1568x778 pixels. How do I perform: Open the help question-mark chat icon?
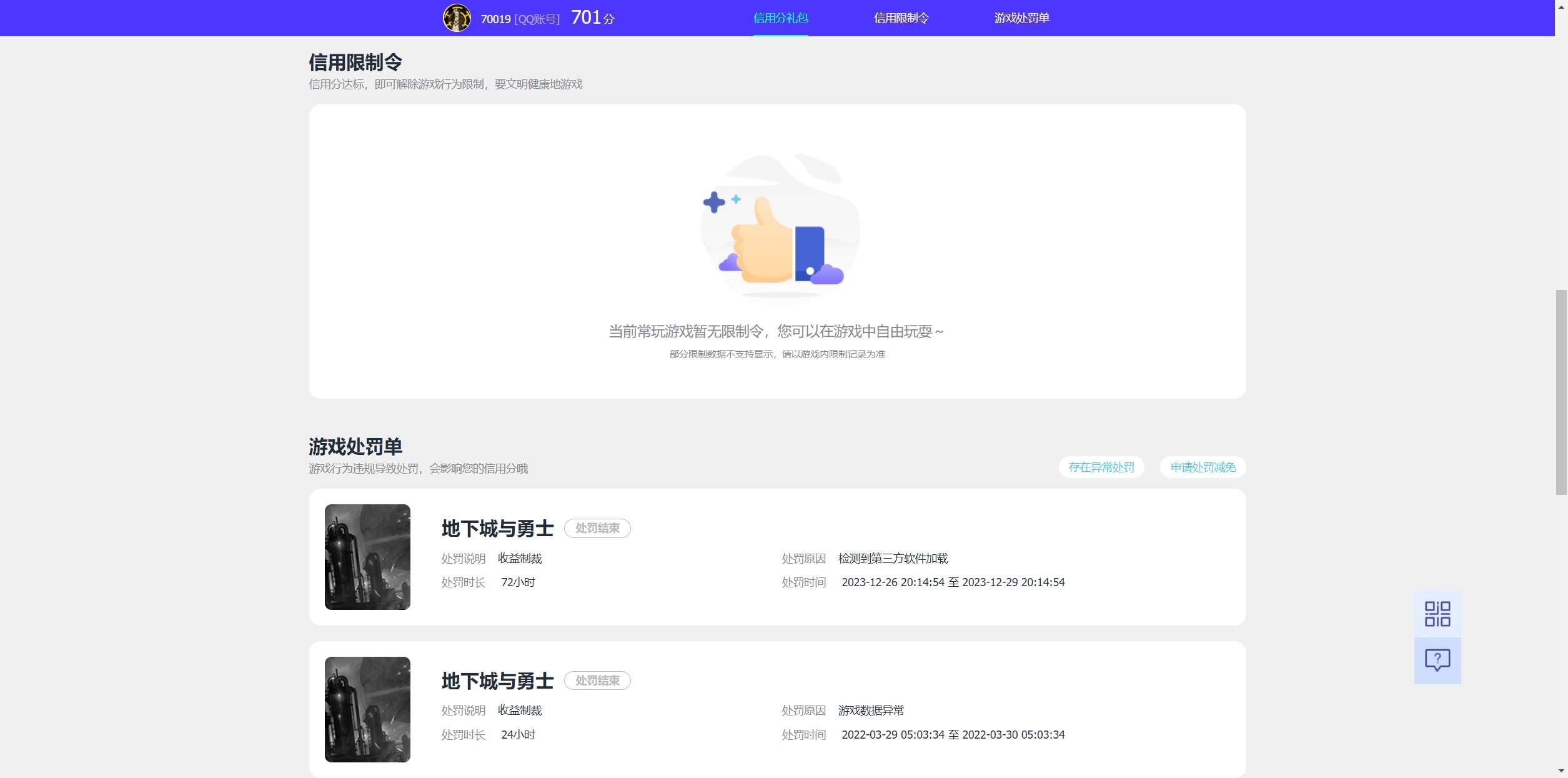click(1437, 660)
